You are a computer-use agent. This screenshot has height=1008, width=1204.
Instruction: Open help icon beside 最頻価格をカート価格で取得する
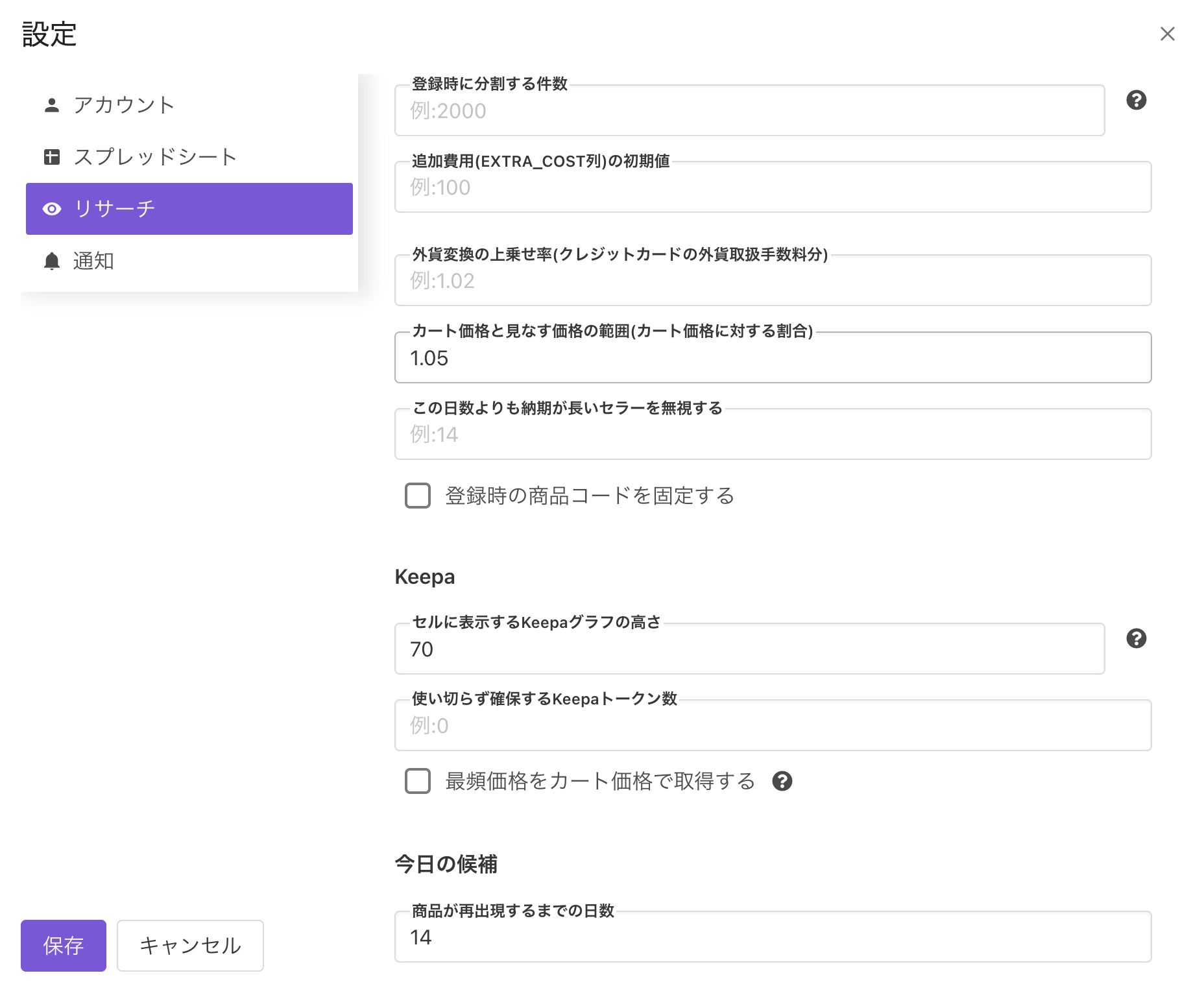tap(782, 781)
